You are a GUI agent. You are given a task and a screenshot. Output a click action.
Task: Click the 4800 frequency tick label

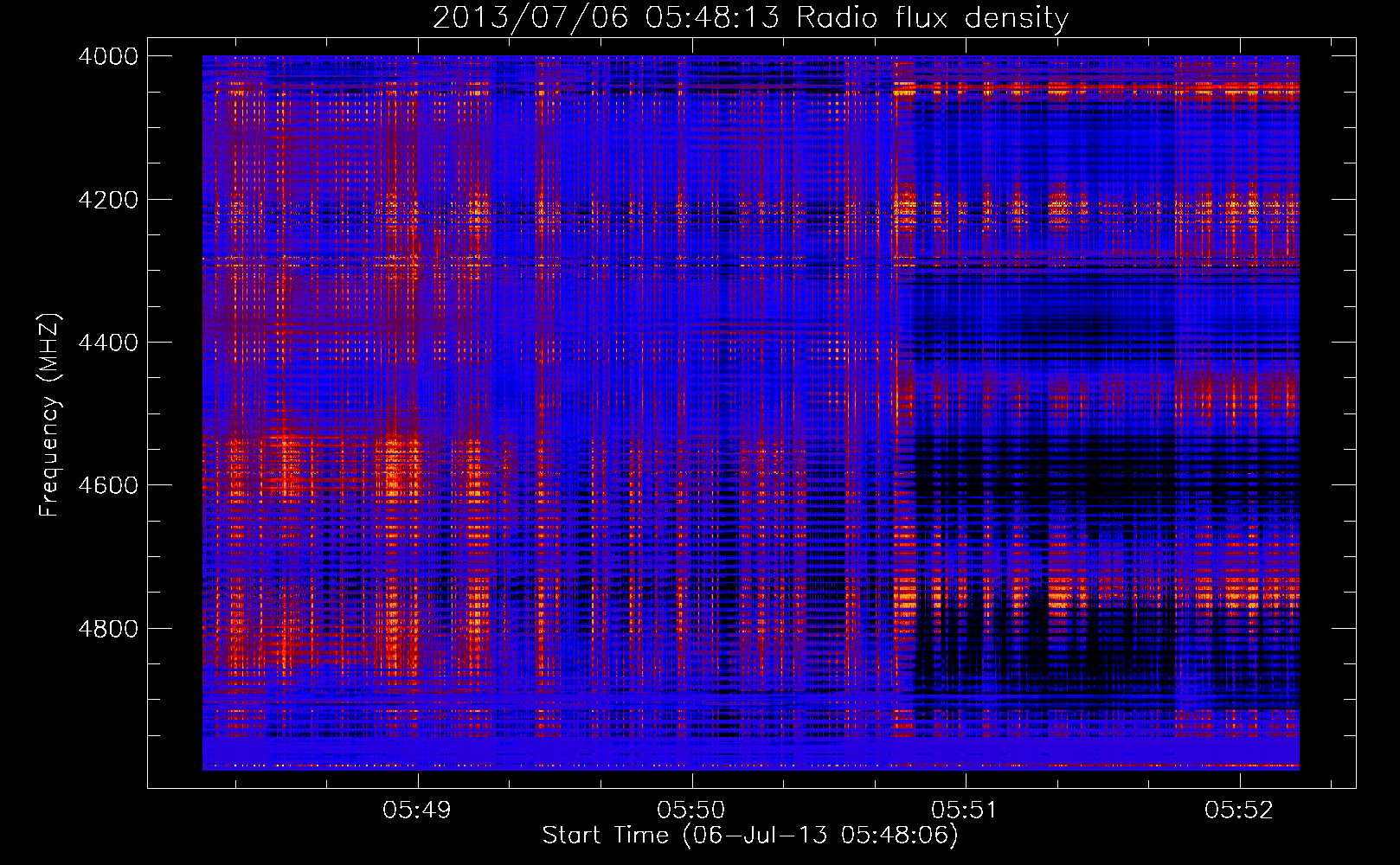tap(108, 628)
